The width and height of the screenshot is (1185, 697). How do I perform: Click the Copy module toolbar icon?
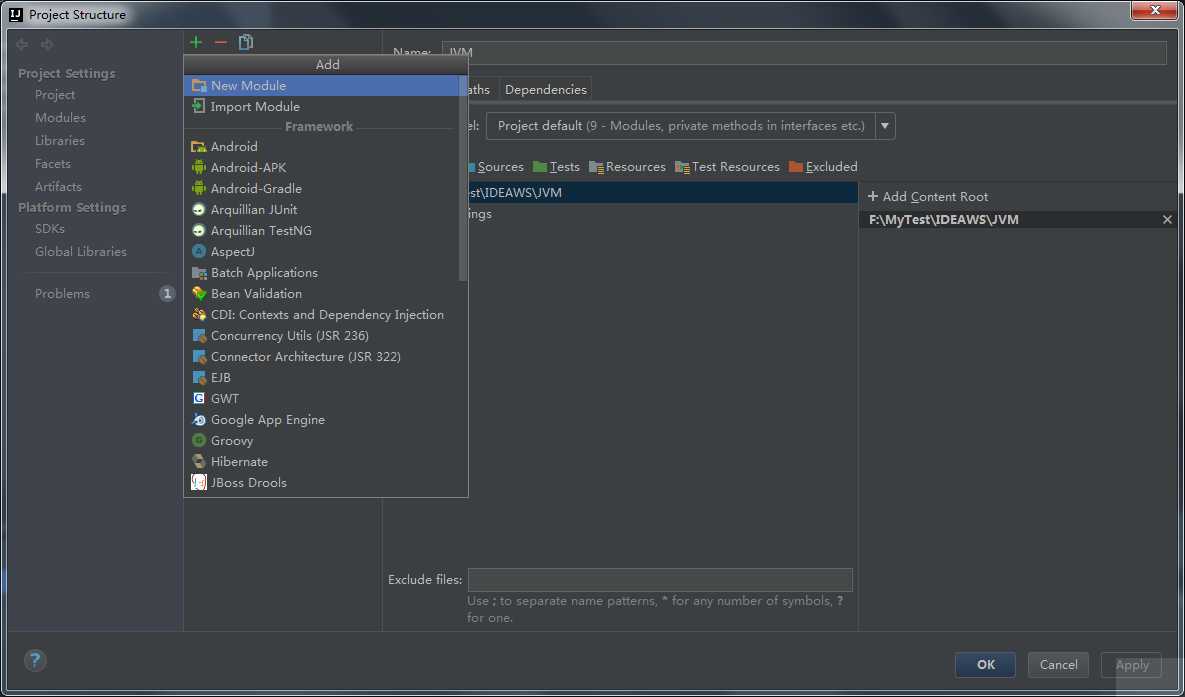pyautogui.click(x=246, y=42)
